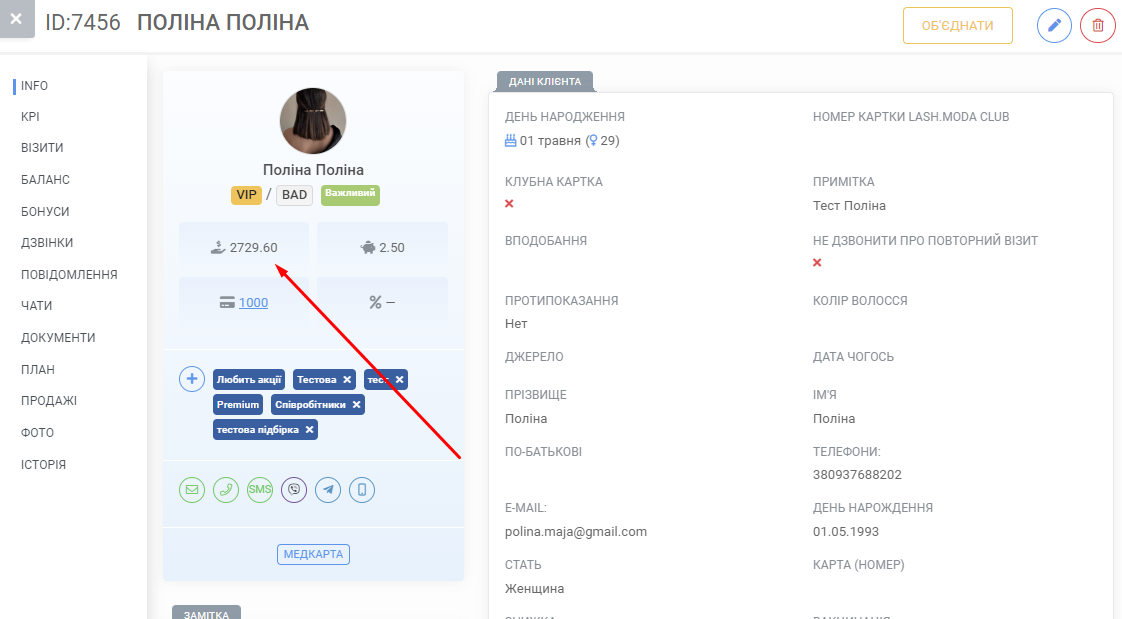Viewport: 1122px width, 619px height.
Task: Click the percent discount tile
Action: (382, 303)
